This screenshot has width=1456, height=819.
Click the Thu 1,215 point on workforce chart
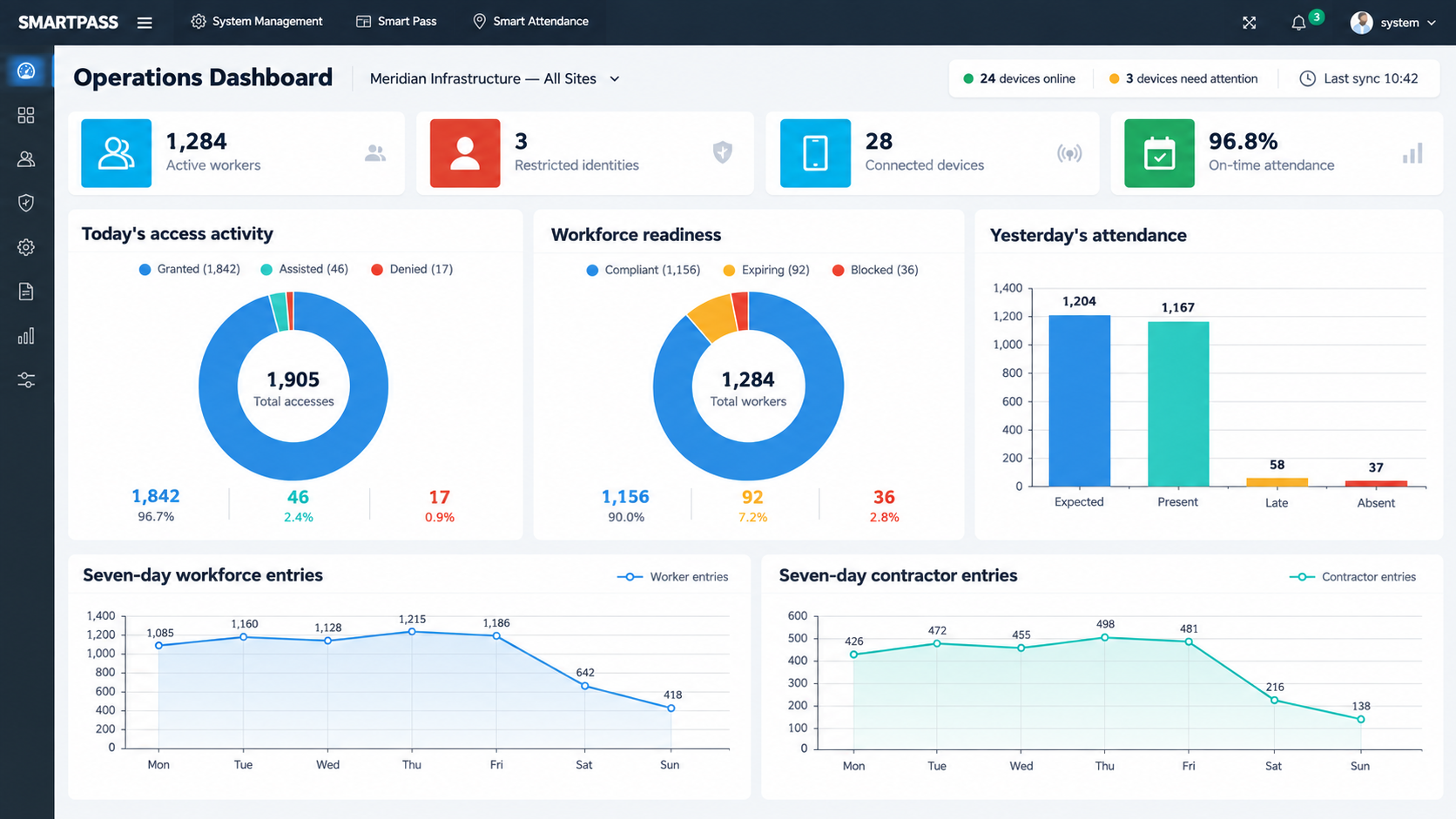[412, 632]
